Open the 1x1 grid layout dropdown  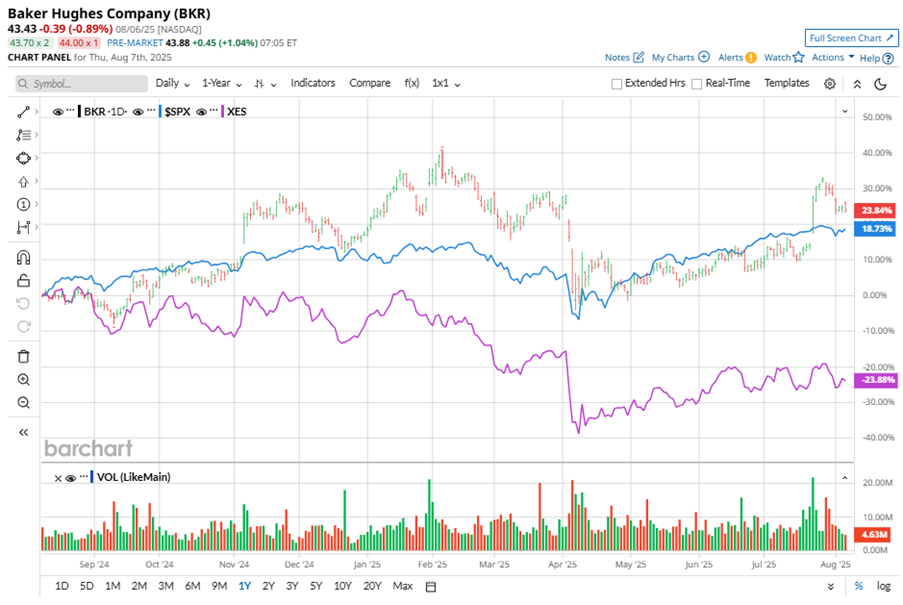[x=446, y=83]
